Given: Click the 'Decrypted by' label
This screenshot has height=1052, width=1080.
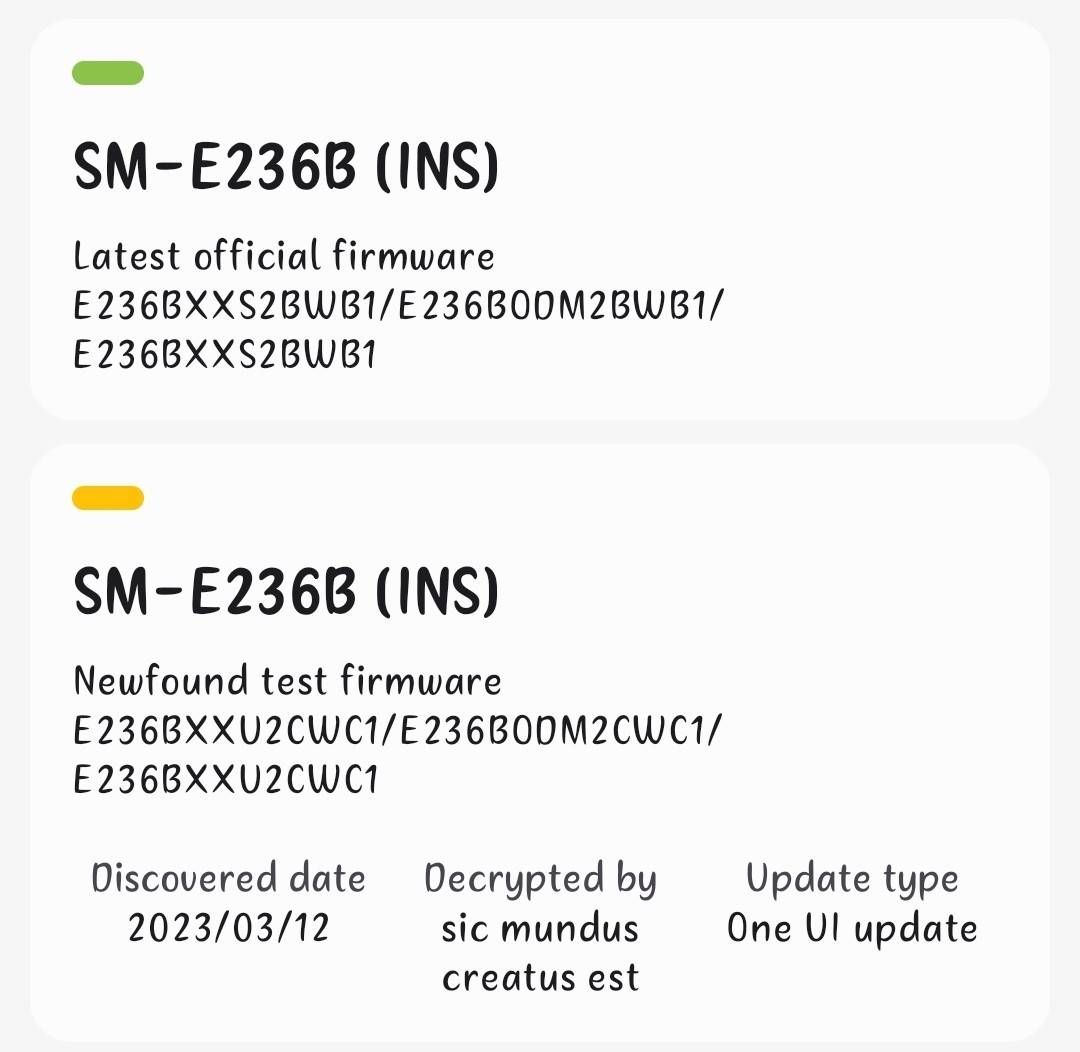Looking at the screenshot, I should 541,879.
